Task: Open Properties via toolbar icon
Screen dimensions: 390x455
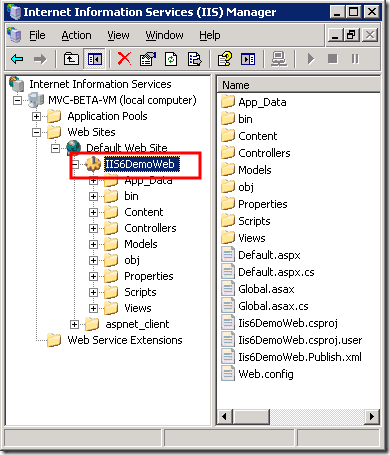Action: coord(147,59)
